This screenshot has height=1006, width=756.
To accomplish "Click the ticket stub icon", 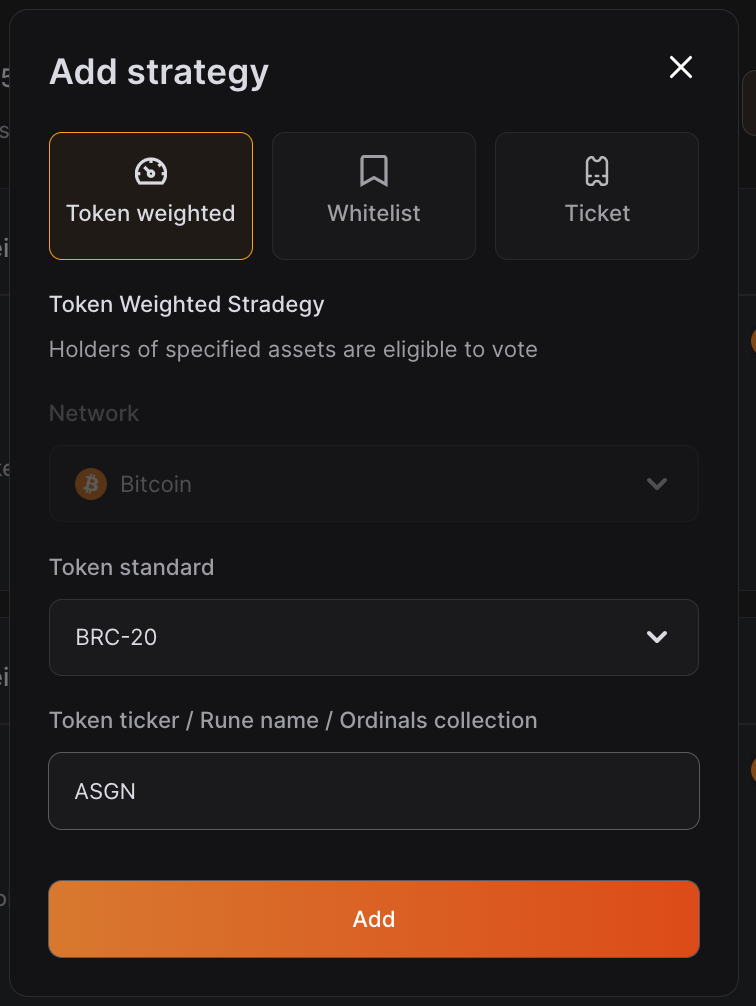I will coord(597,172).
